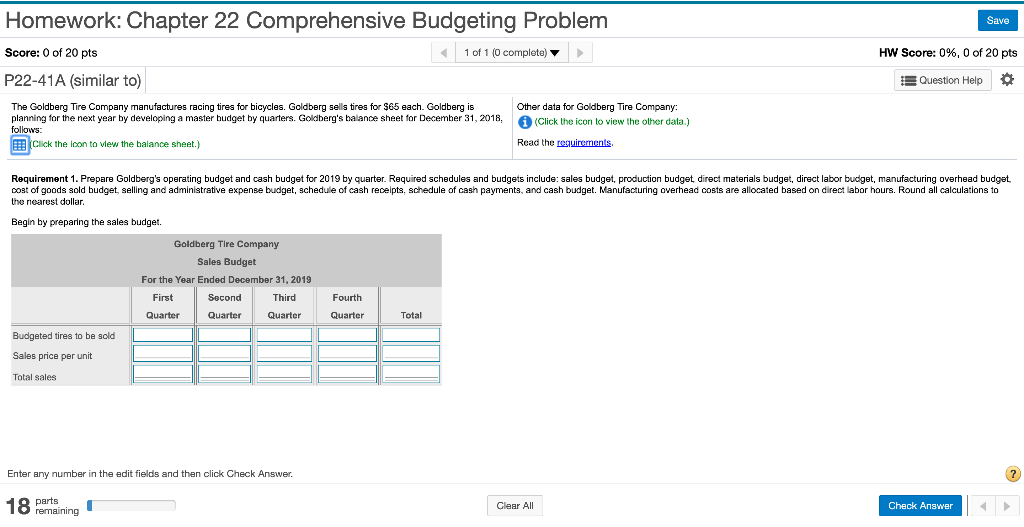This screenshot has height=527, width=1024.
Task: Open the '1 of 1 (0 complete)' dropdown
Action: (x=512, y=52)
